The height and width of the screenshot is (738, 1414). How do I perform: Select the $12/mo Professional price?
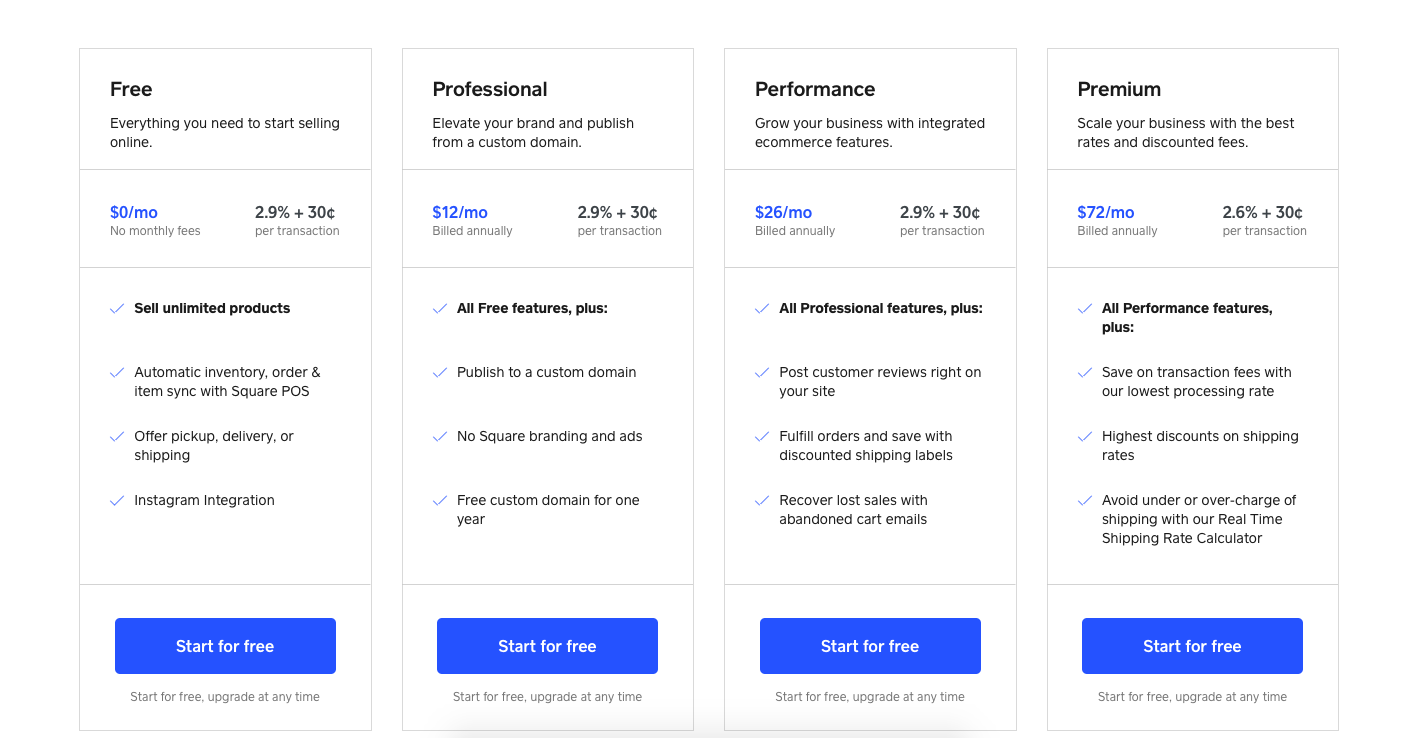(x=460, y=212)
